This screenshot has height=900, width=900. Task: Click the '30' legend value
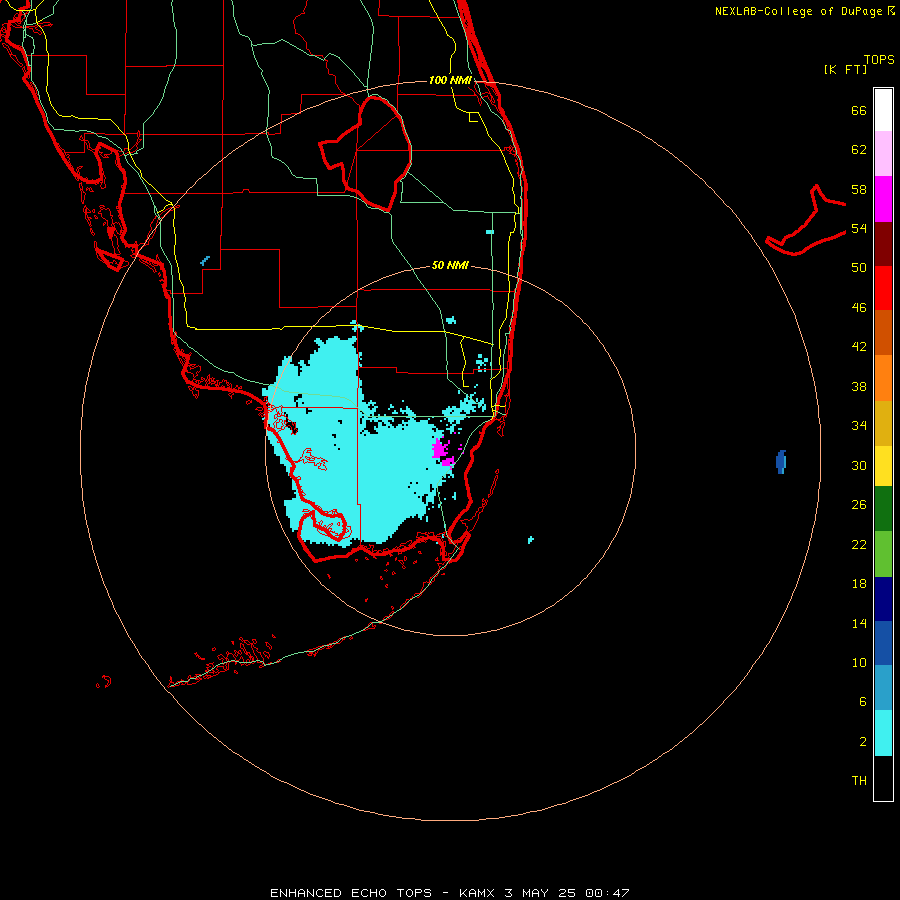coord(859,465)
